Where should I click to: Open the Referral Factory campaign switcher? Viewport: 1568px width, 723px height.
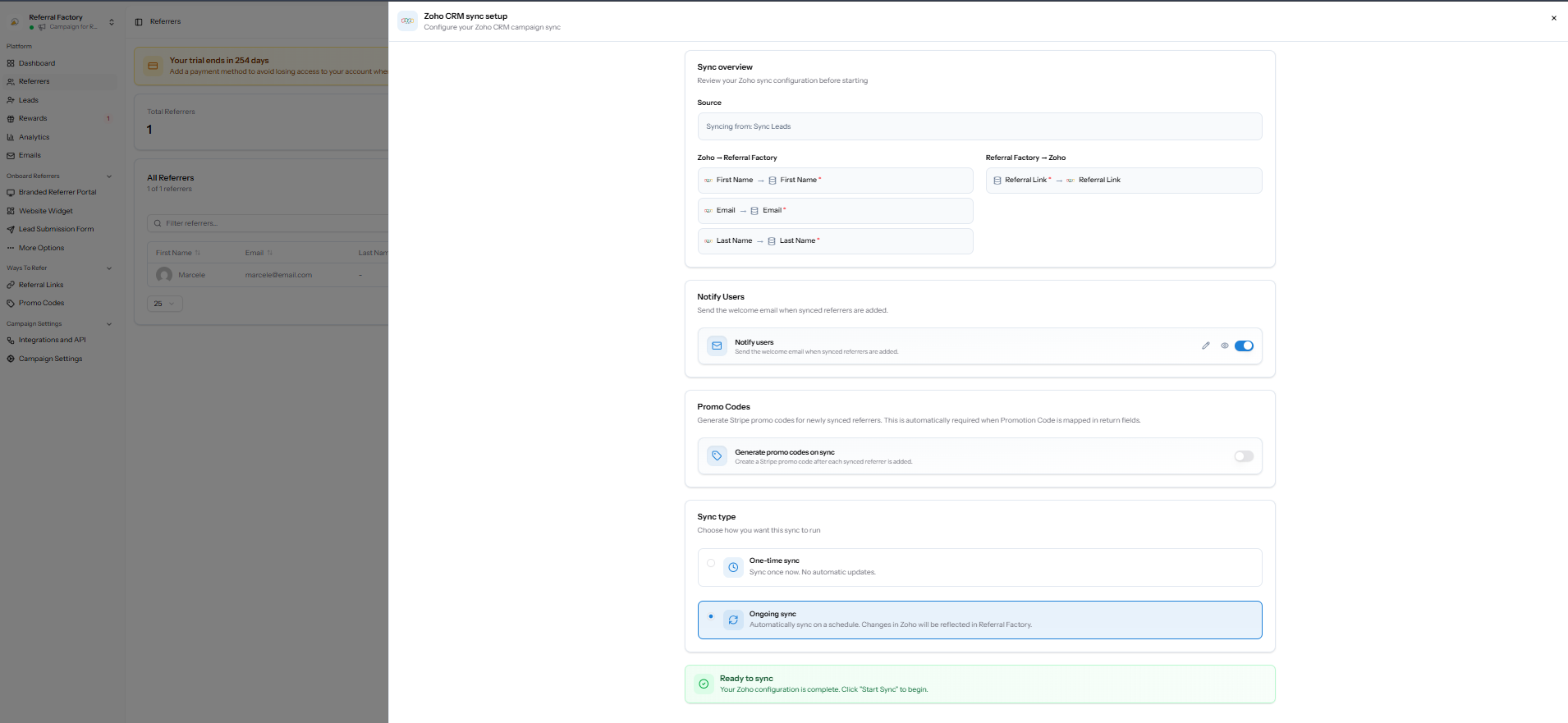point(62,21)
